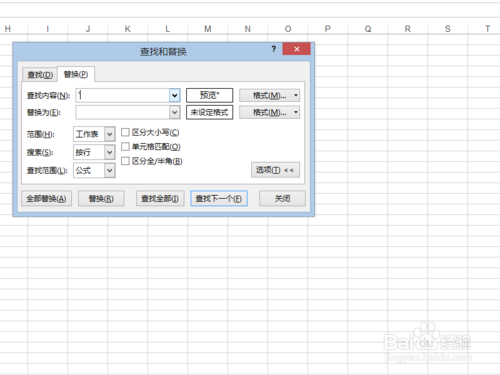The height and width of the screenshot is (375, 500).
Task: Click the 替换为 input field
Action: pyautogui.click(x=123, y=112)
